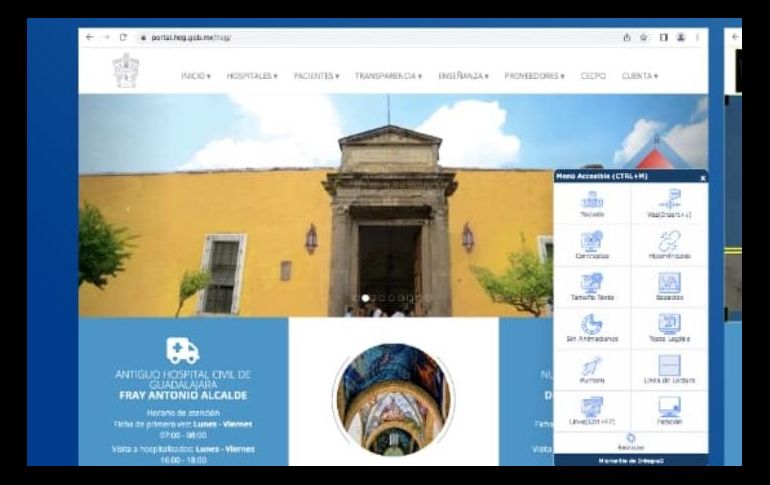Screen dimensions: 770x485
Task: Expand the PROVEEDORES dropdown menu
Action: pos(534,76)
